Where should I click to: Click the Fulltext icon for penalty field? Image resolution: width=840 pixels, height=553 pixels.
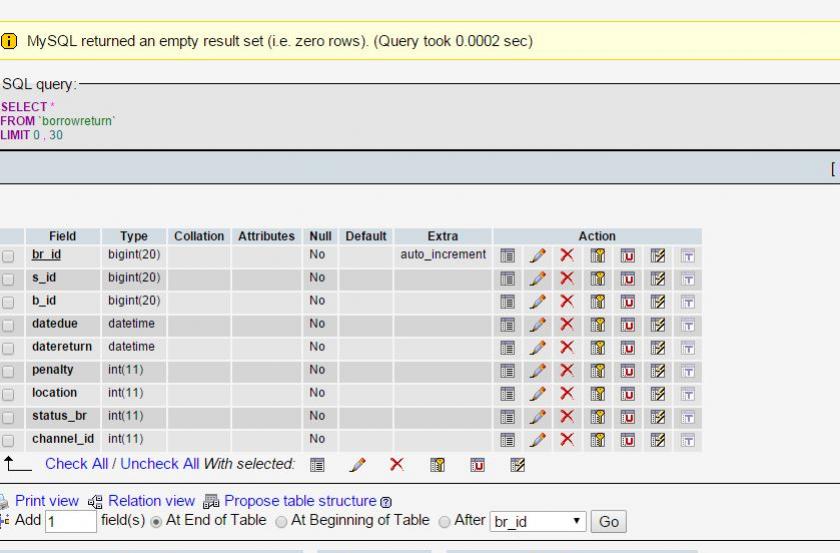point(688,370)
